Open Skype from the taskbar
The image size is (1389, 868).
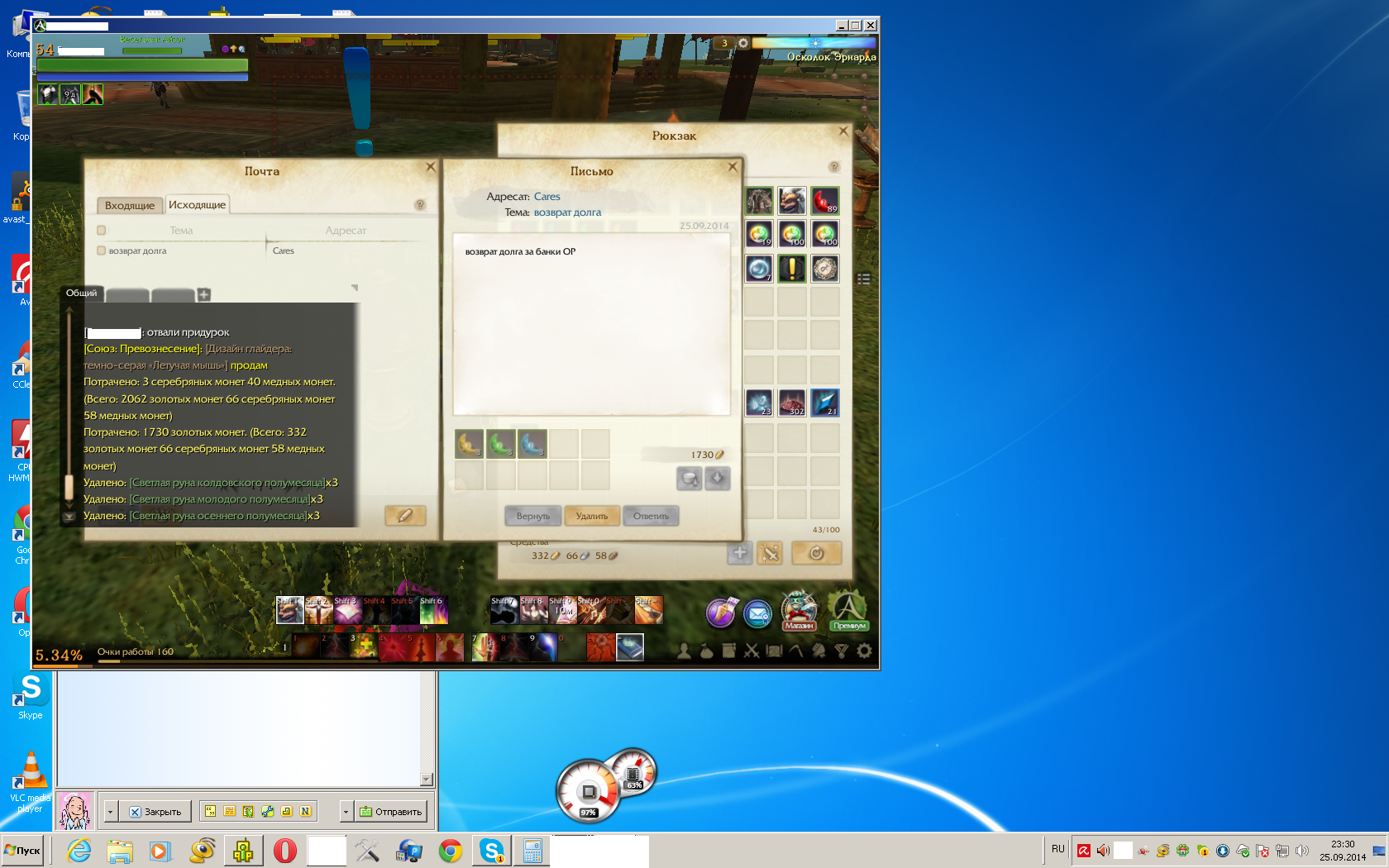coord(492,851)
